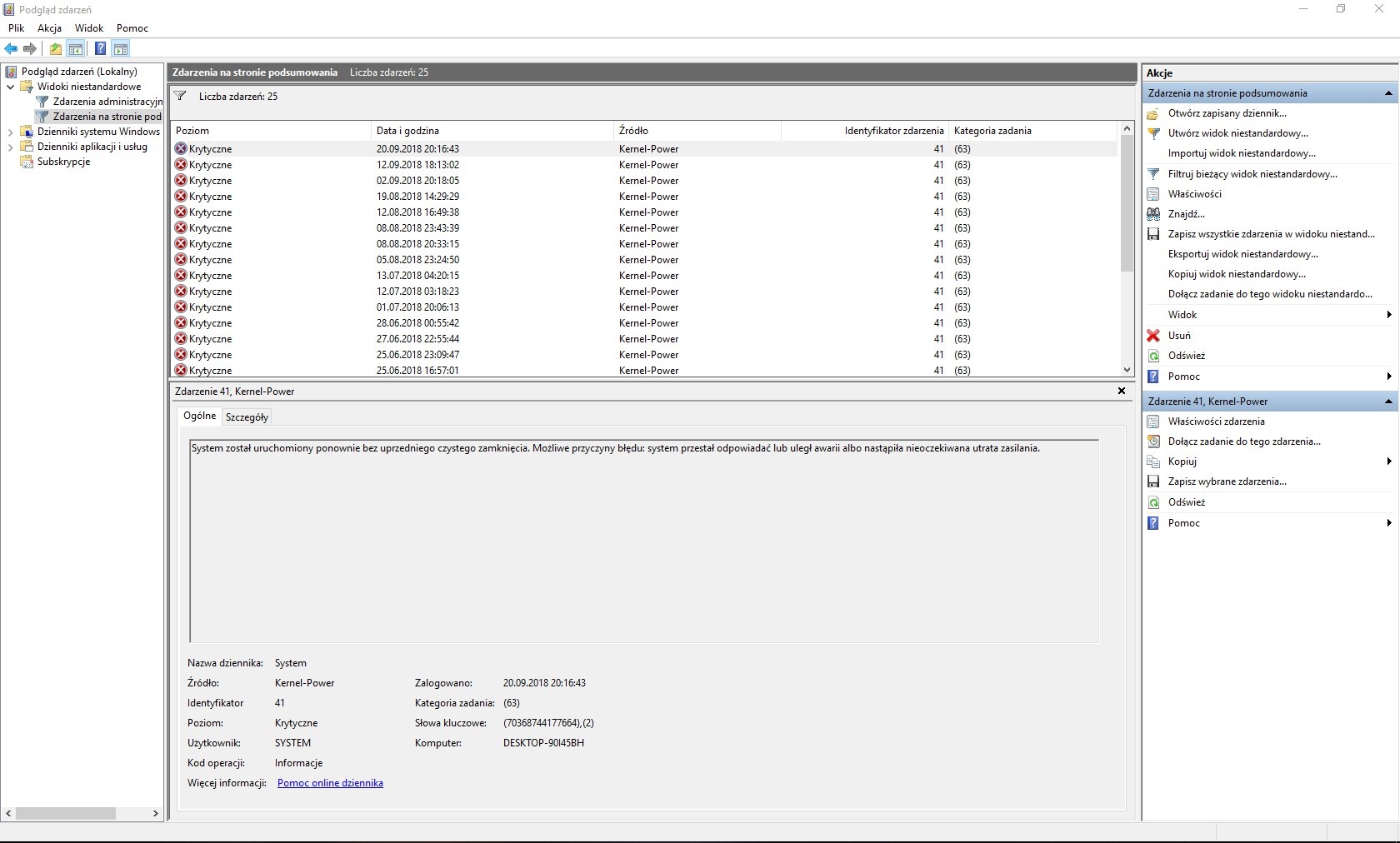Viewport: 1400px width, 843px height.
Task: Expand the Dzienniki aplikacji i usług node
Action: click(x=10, y=147)
